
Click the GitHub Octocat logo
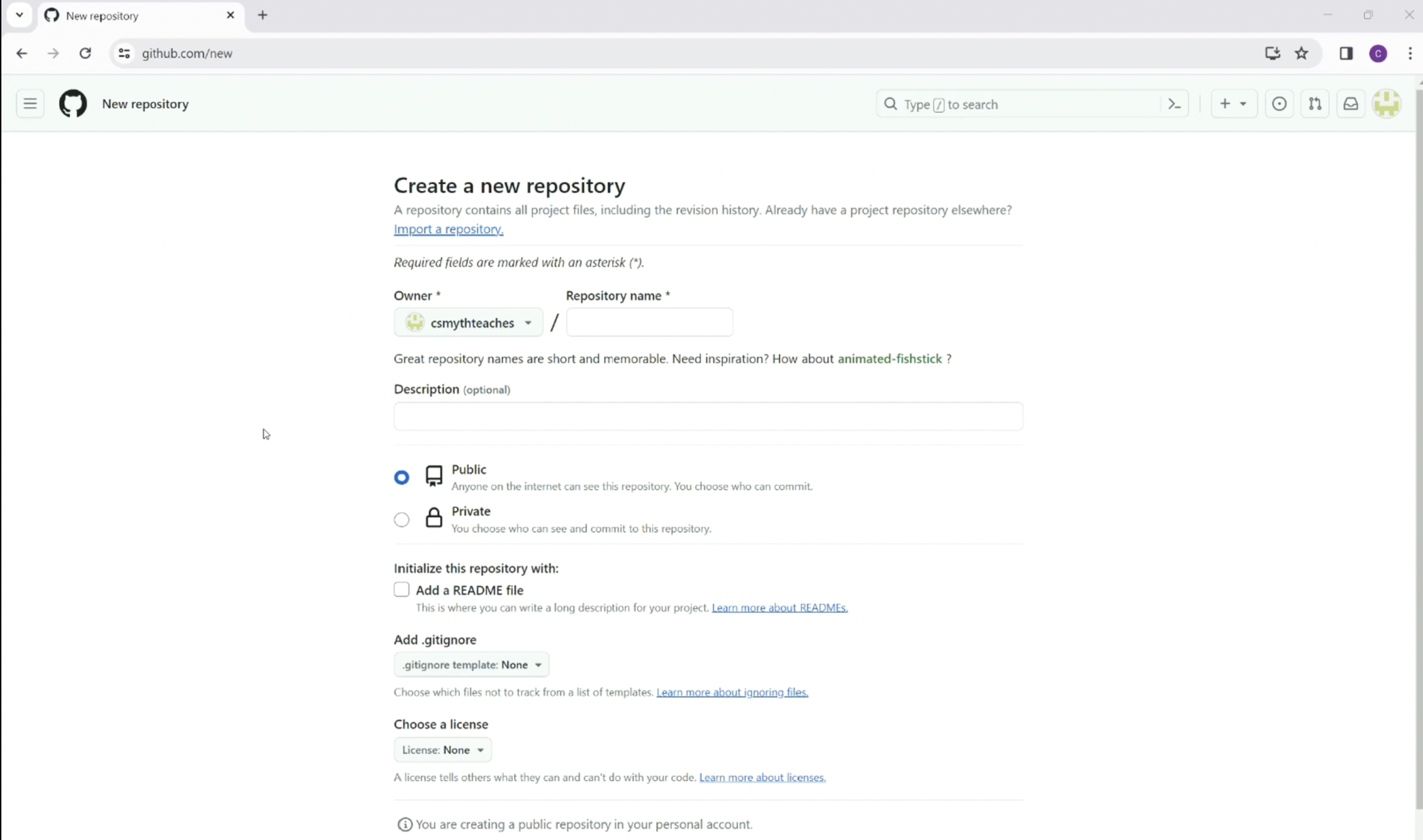(73, 104)
